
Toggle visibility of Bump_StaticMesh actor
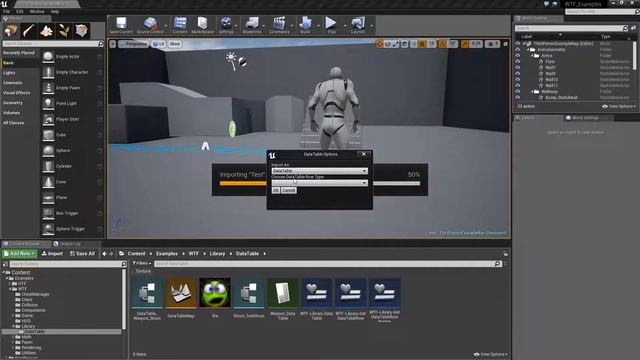click(518, 98)
